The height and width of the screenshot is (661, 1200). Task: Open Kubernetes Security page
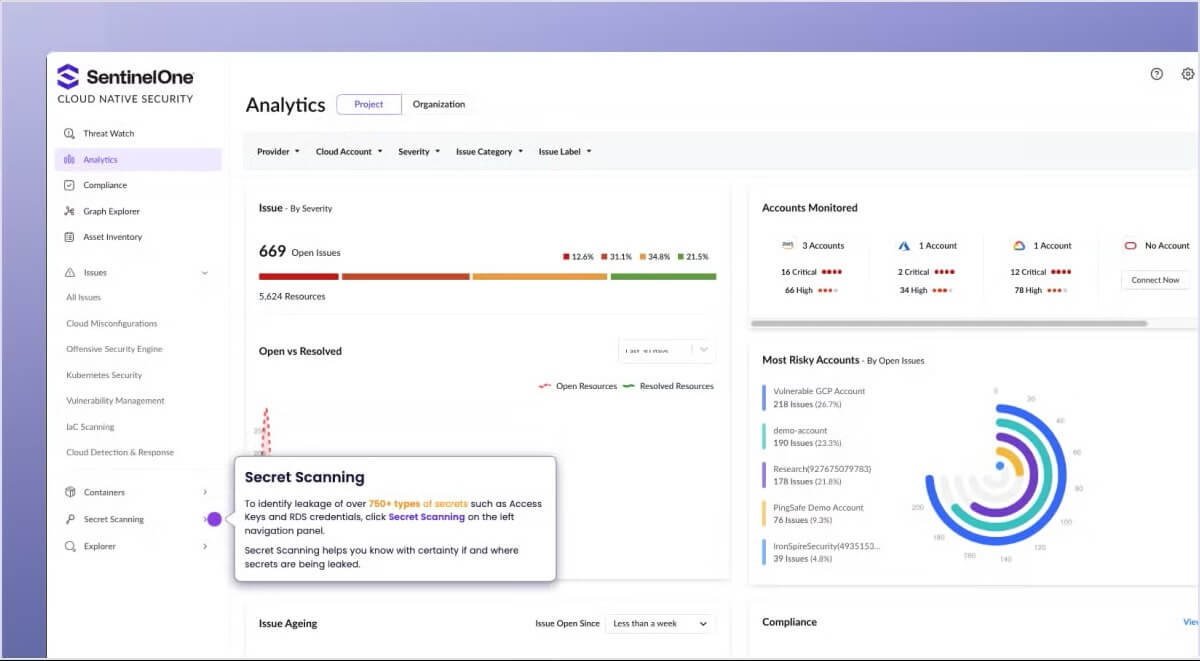(x=104, y=375)
